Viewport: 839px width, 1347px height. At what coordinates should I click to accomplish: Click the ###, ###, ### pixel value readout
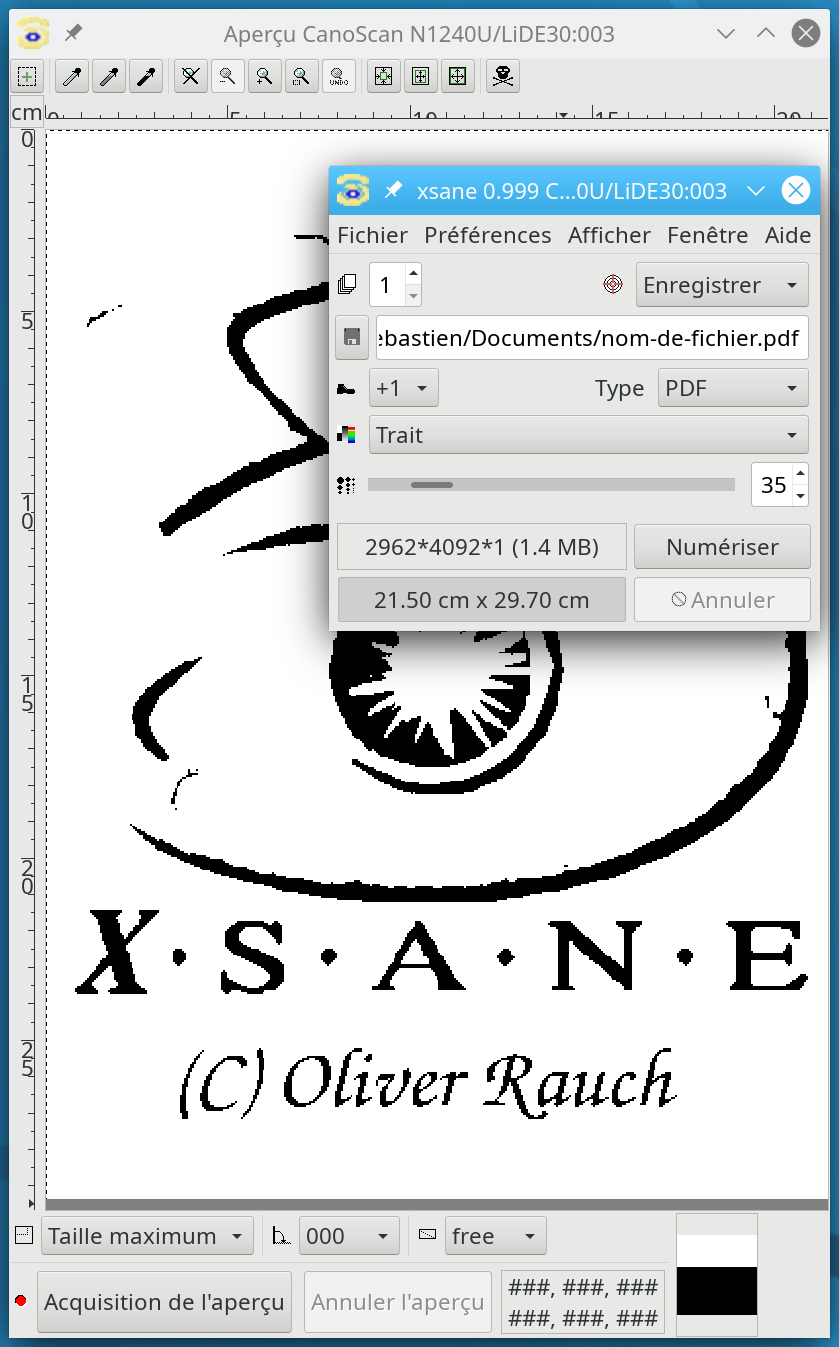[x=583, y=1302]
